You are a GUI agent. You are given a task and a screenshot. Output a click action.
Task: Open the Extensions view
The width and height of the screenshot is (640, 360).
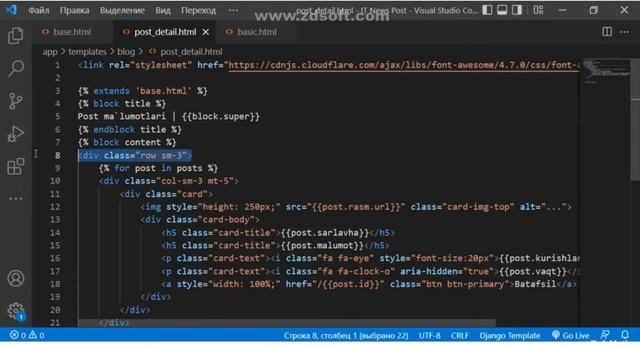tap(16, 166)
